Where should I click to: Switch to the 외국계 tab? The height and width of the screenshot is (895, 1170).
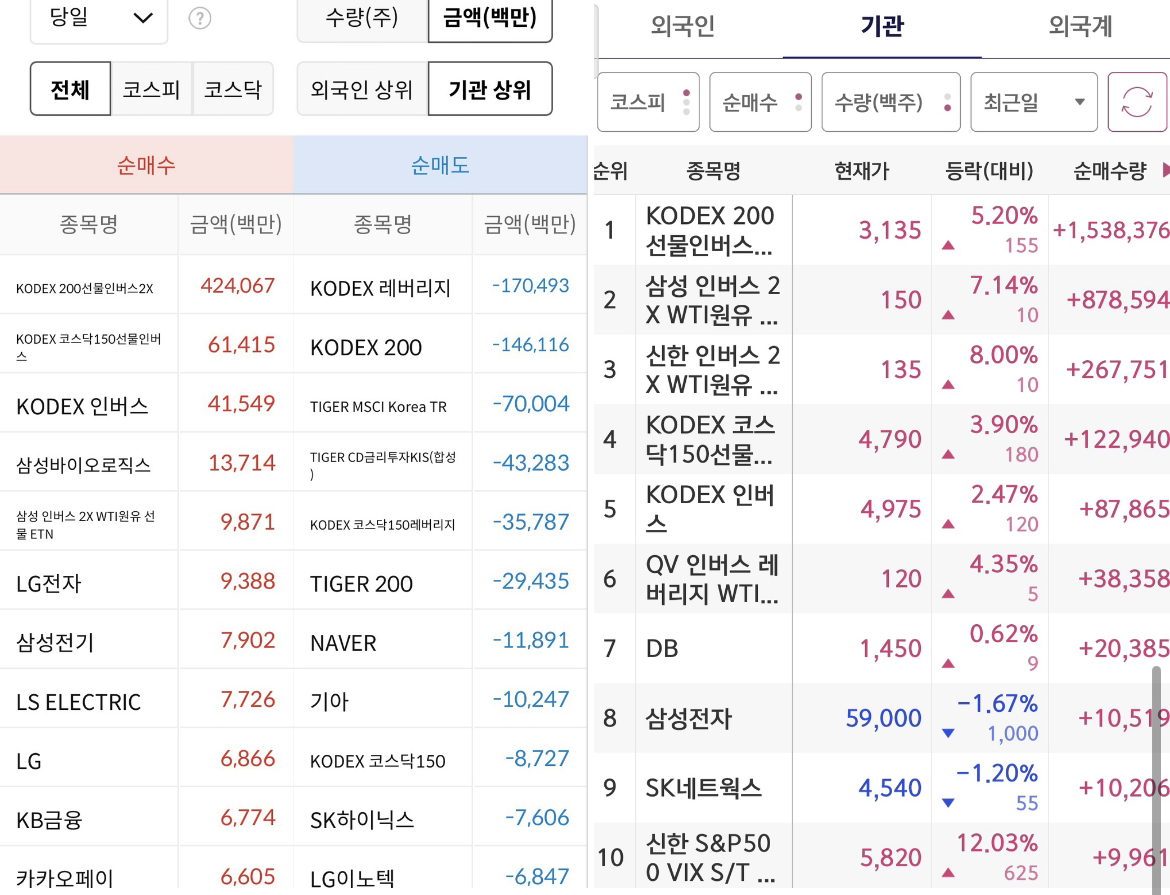pyautogui.click(x=1080, y=27)
